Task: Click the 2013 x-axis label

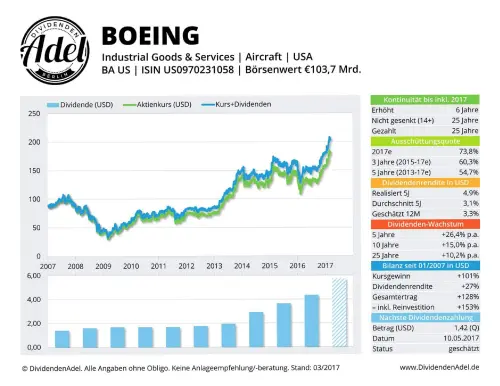Action: coord(214,266)
